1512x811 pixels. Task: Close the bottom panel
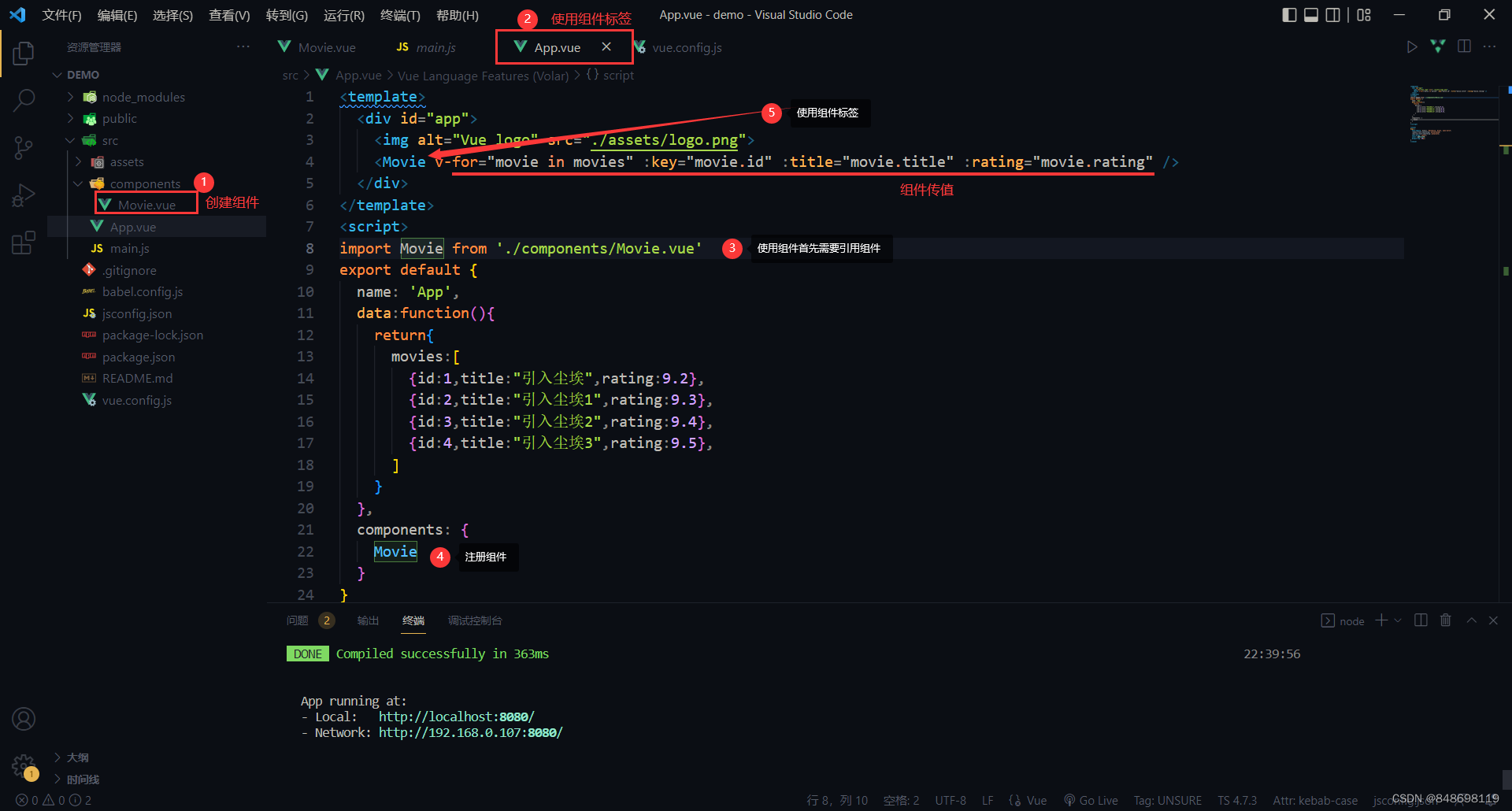(x=1493, y=620)
